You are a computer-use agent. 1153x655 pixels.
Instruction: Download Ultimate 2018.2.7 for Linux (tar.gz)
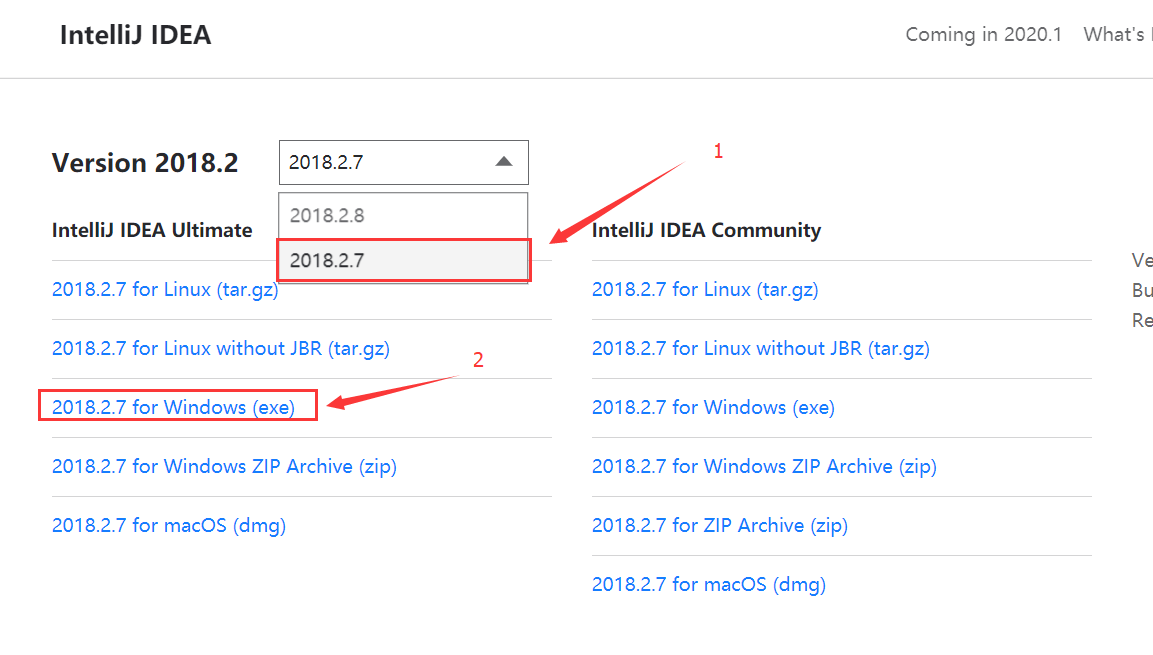coord(165,290)
